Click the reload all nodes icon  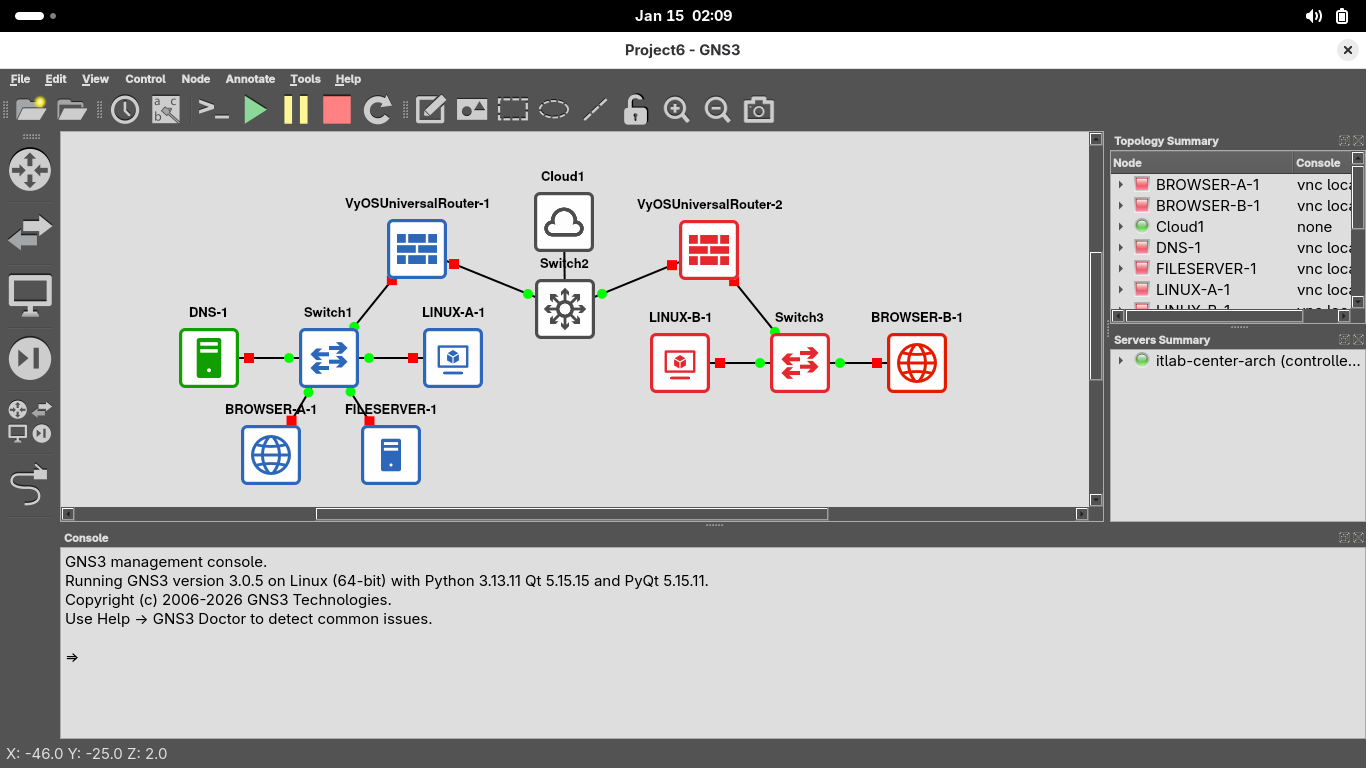[x=377, y=110]
